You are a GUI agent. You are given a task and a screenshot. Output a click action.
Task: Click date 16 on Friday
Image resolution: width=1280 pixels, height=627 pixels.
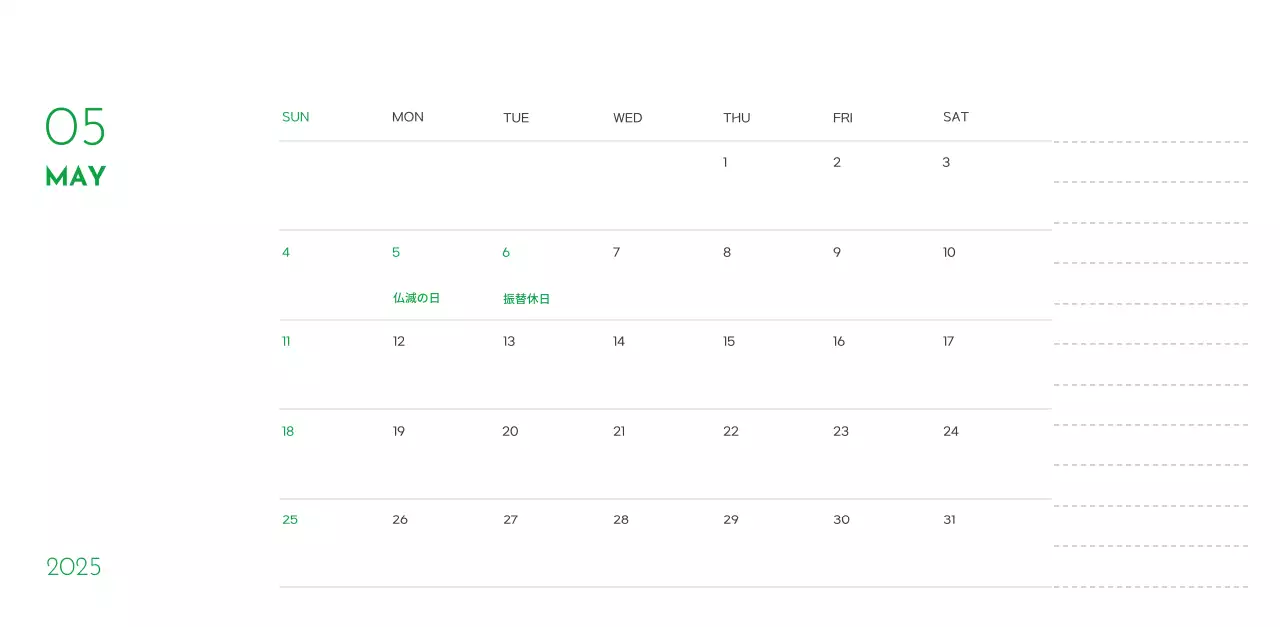point(838,341)
